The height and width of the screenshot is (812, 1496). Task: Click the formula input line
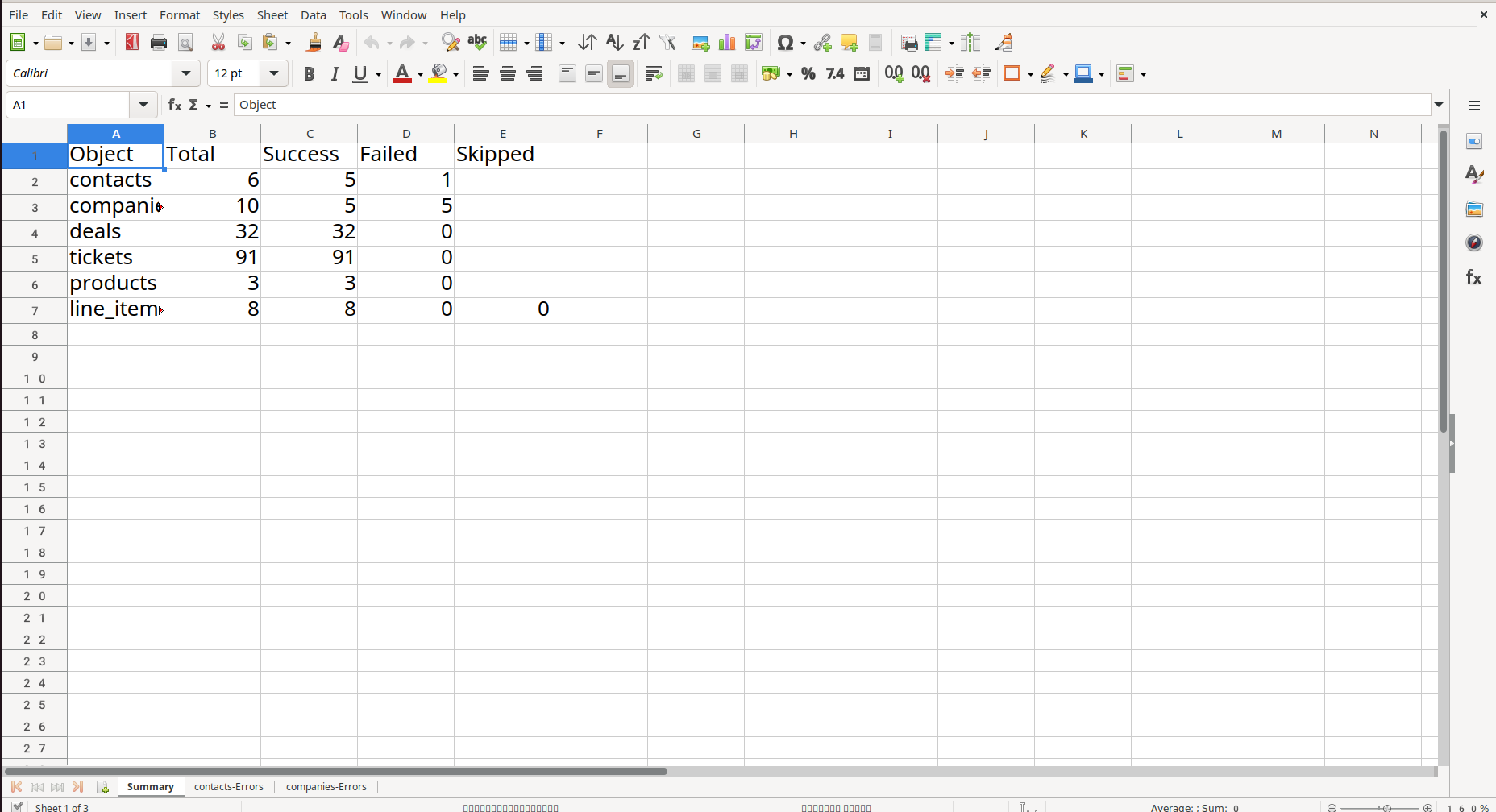click(x=830, y=105)
